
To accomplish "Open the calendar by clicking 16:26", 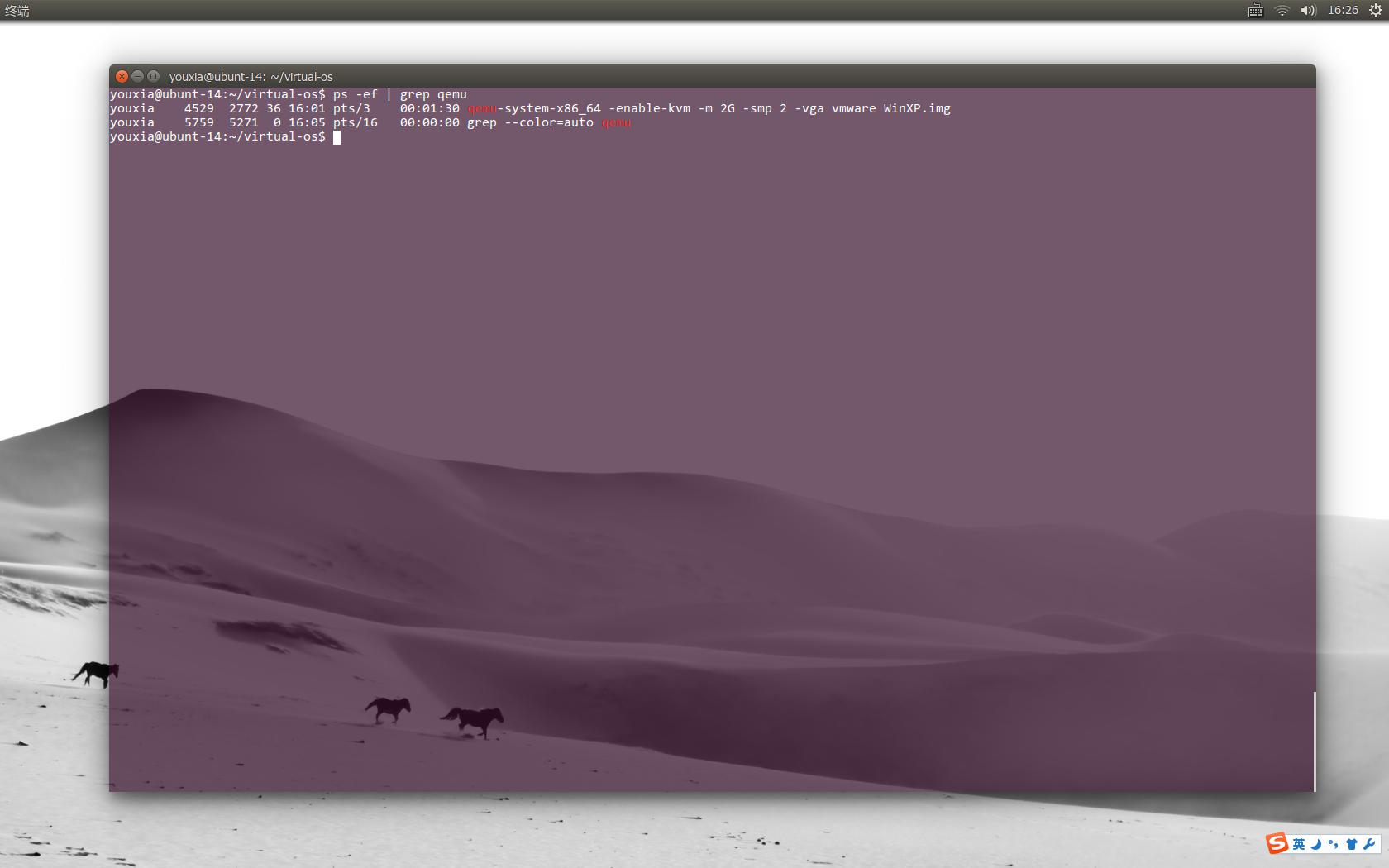I will [x=1344, y=11].
